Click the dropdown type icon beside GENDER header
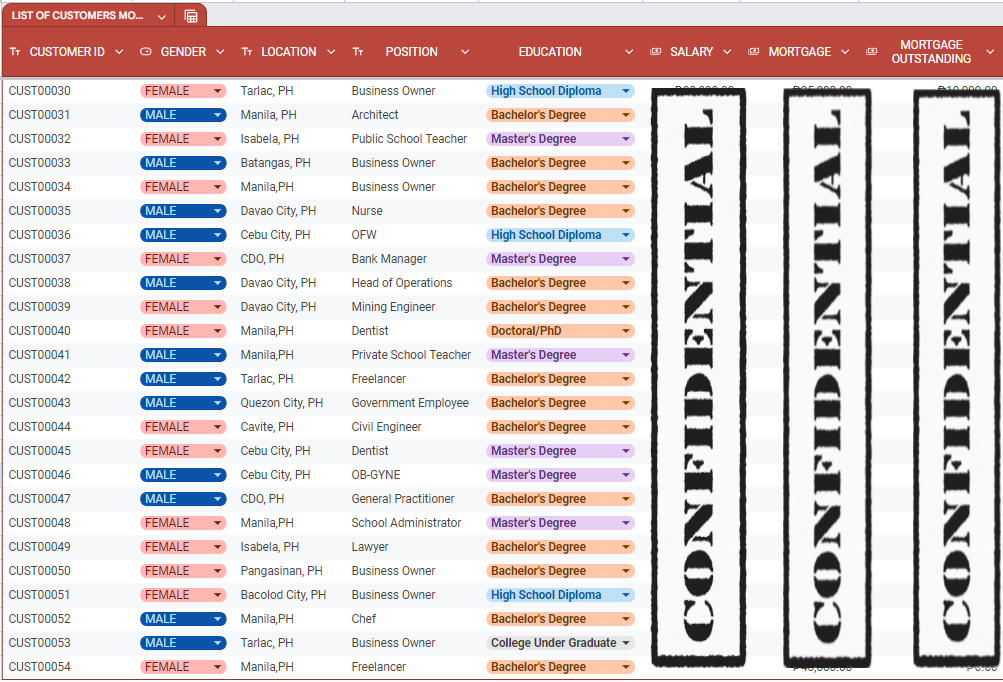This screenshot has height=682, width=1003. pyautogui.click(x=146, y=52)
